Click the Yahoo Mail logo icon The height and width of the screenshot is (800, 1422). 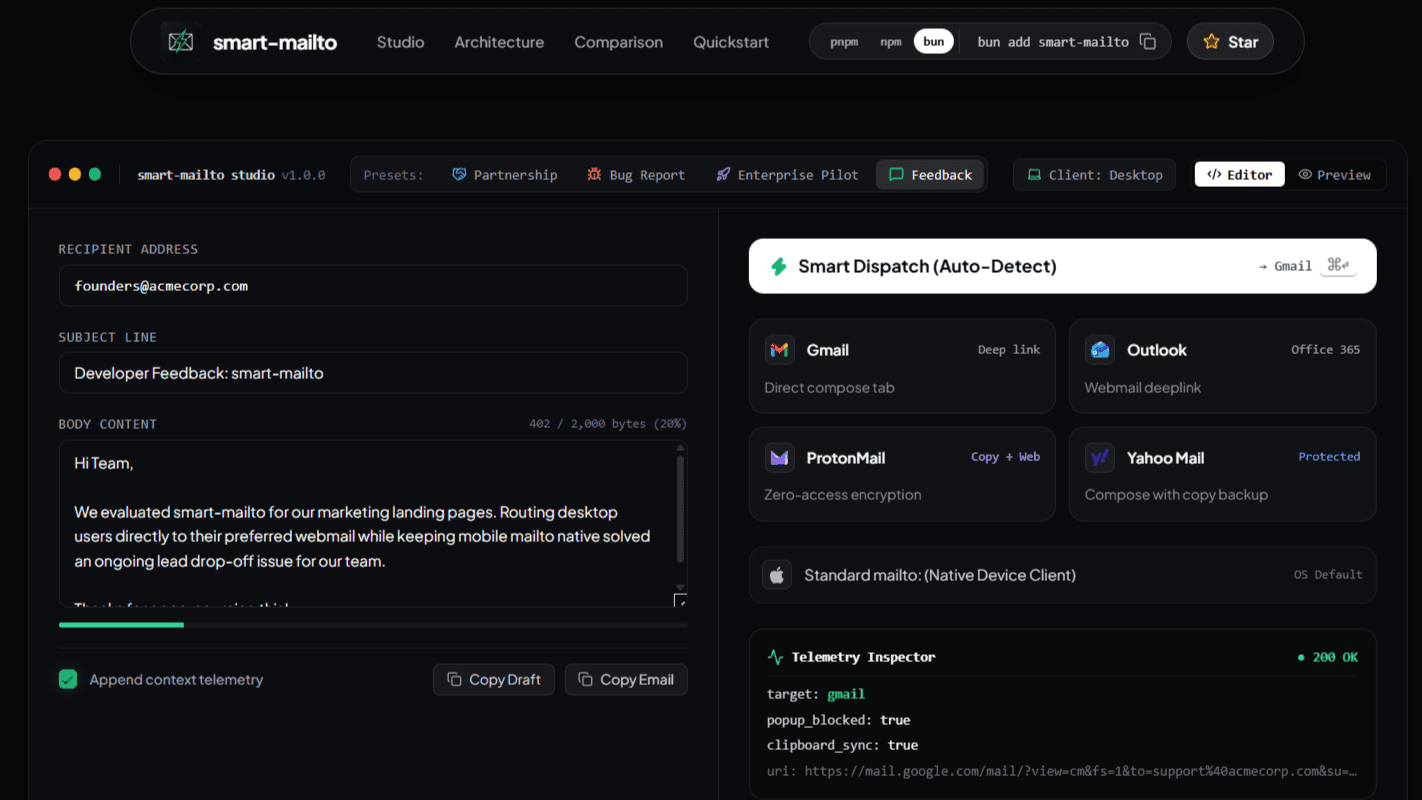pyautogui.click(x=1100, y=458)
